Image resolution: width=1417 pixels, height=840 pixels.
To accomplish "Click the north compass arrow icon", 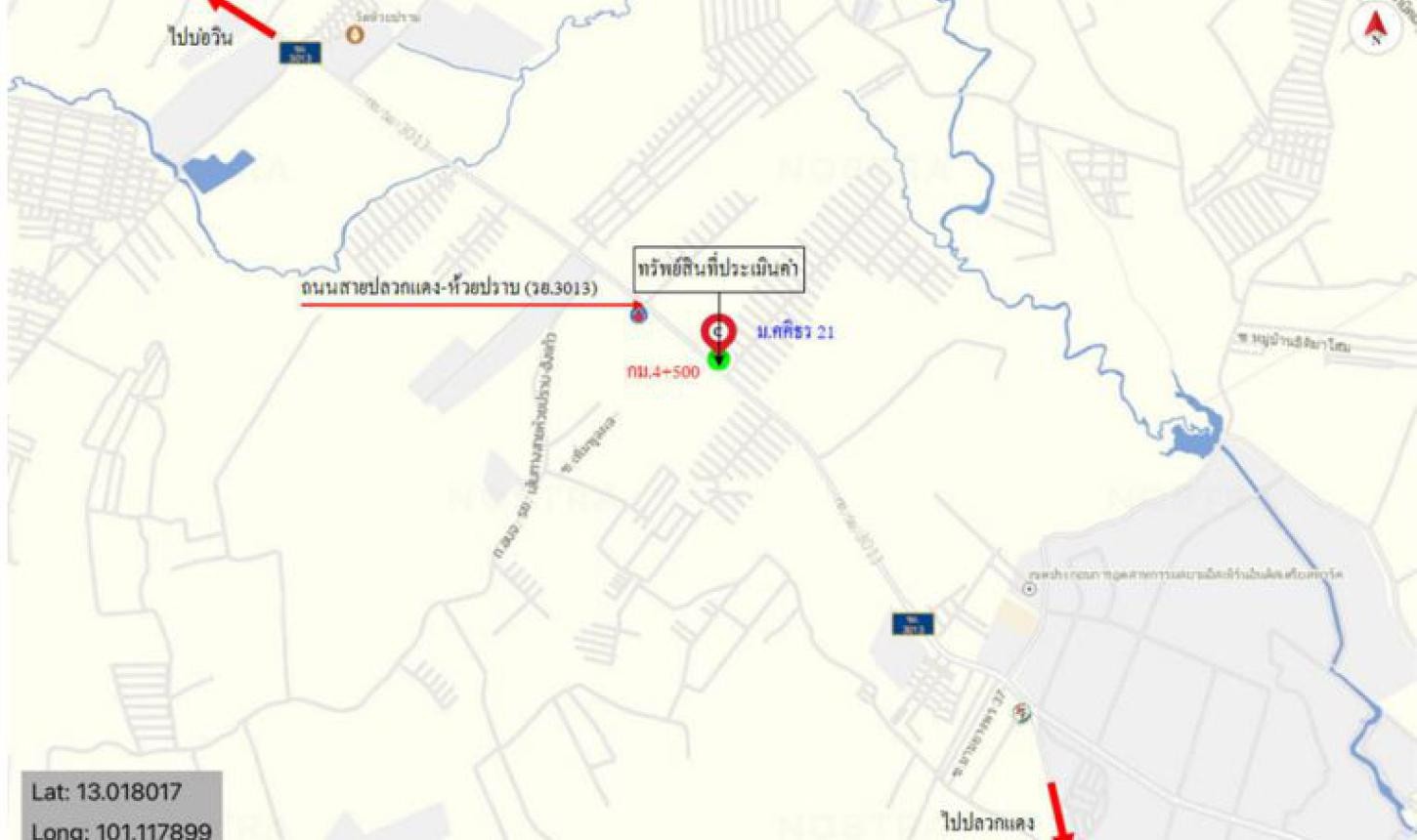I will [x=1376, y=27].
